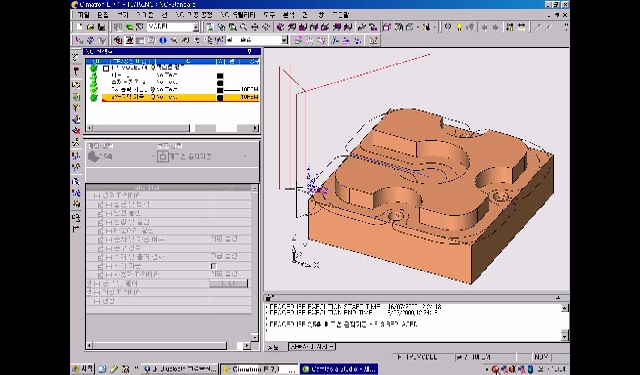Switch to the Cimatron taskbar button

tap(260, 369)
